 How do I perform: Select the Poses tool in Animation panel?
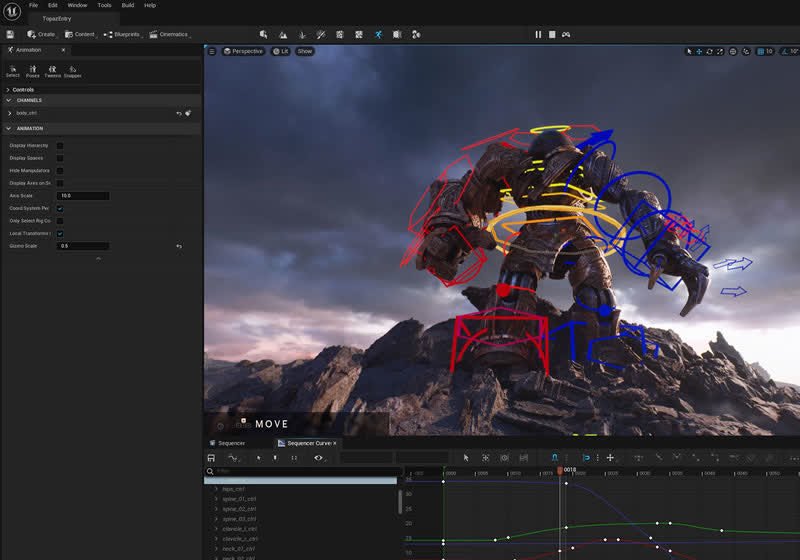click(33, 71)
